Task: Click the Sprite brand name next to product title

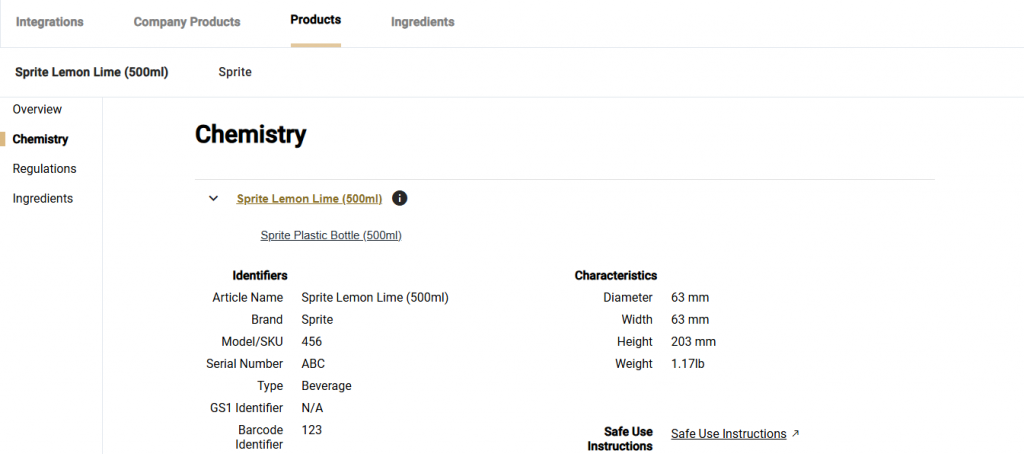Action: (235, 72)
